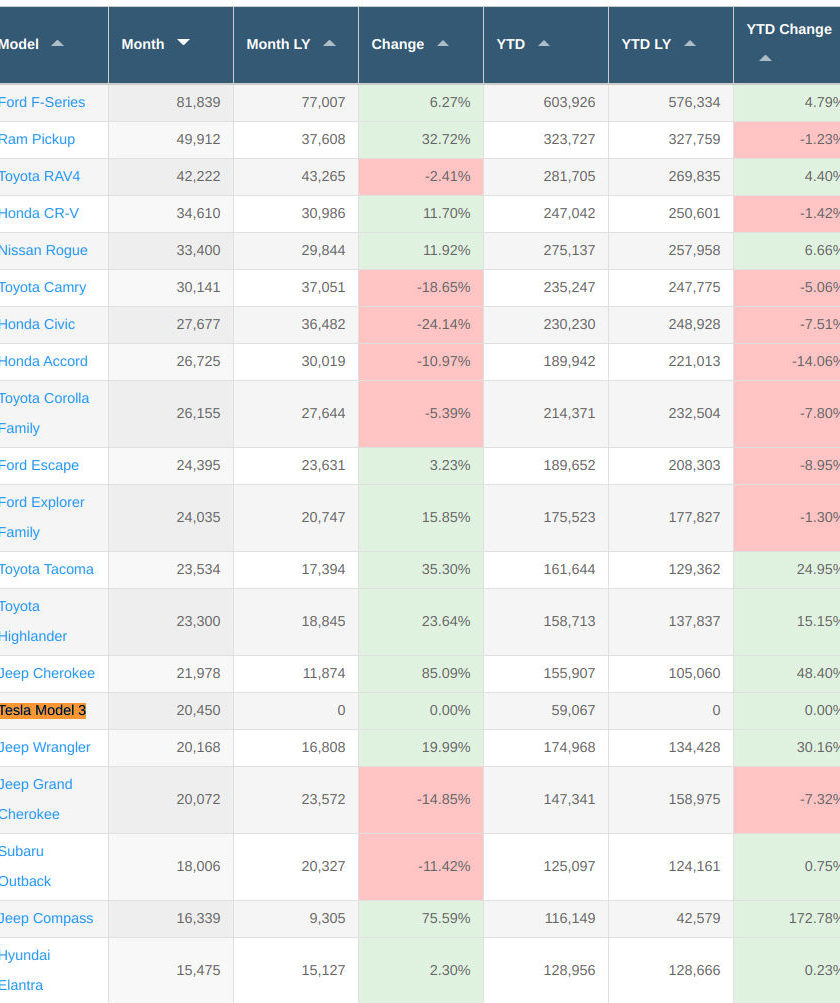Screen dimensions: 840x1003
Task: Select Jeep Compass YTD LY 42,579
Action: point(698,919)
